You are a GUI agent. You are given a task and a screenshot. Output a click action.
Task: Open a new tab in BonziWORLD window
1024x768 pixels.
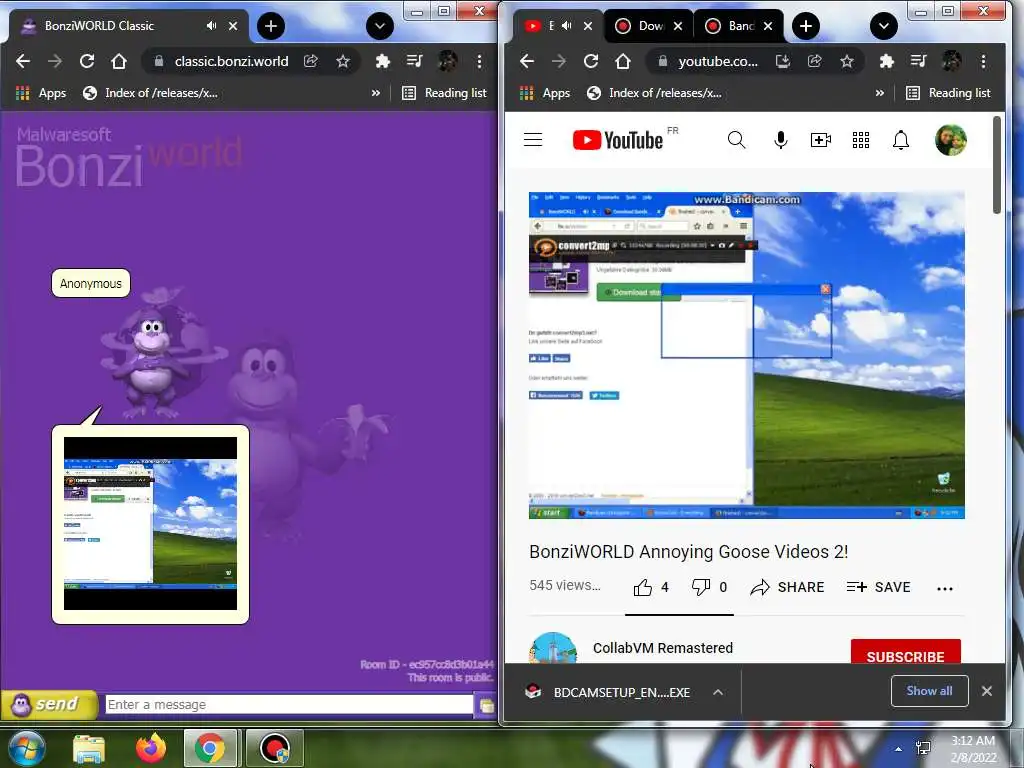[x=270, y=26]
